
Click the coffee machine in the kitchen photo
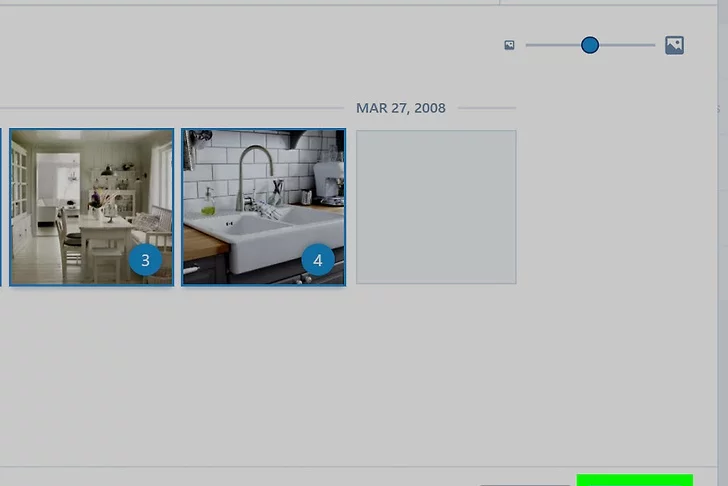click(x=328, y=180)
